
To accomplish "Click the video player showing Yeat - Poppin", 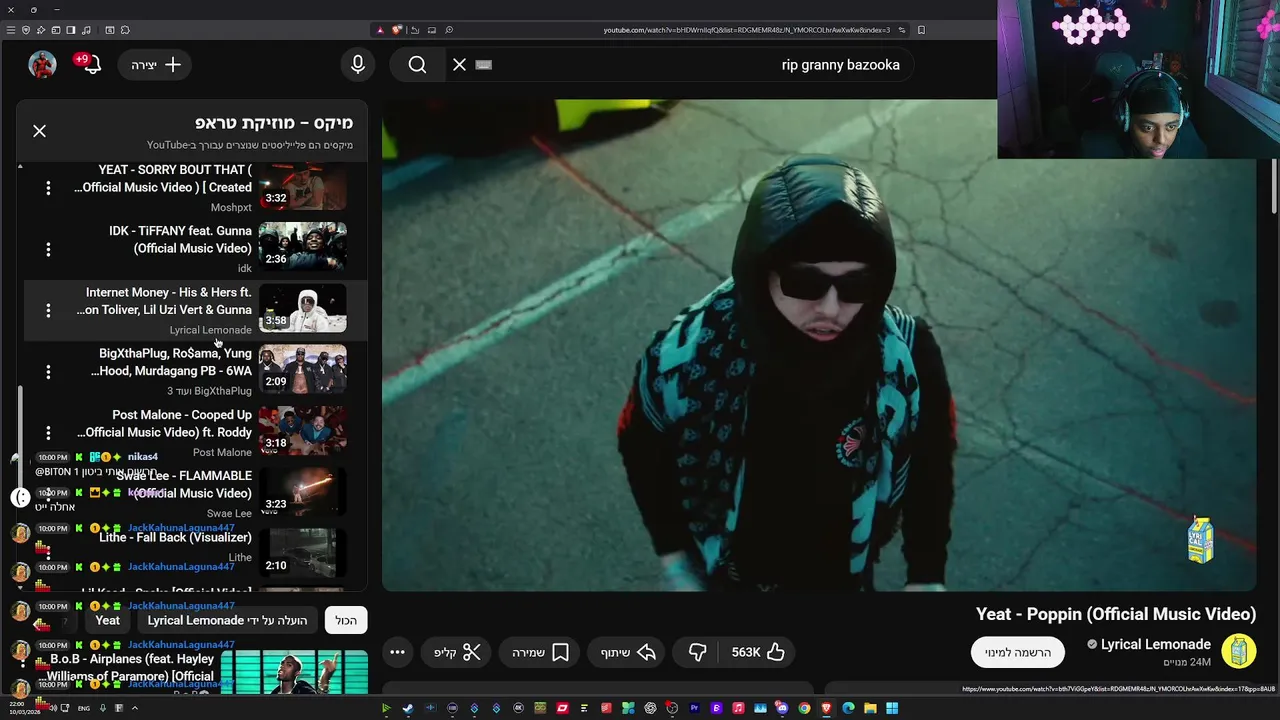I will click(819, 345).
